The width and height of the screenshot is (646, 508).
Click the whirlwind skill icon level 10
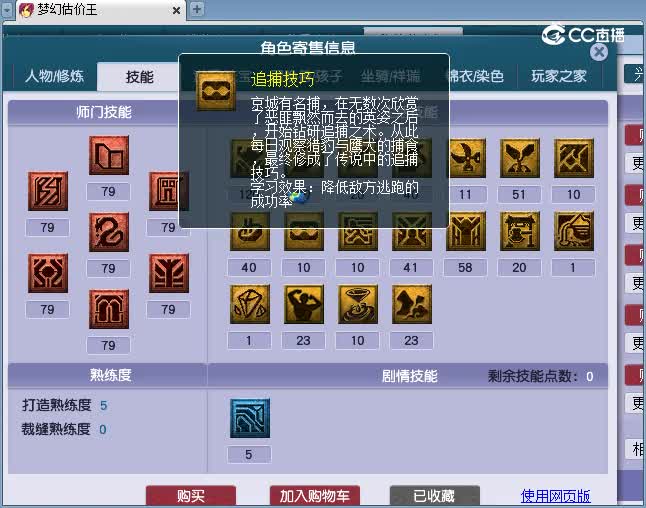point(358,304)
